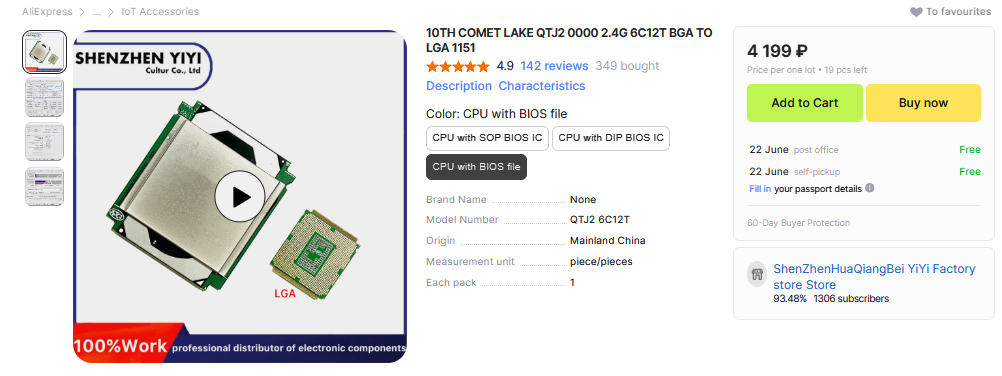The image size is (1002, 376).
Task: Click the orange star rating icons
Action: point(458,67)
